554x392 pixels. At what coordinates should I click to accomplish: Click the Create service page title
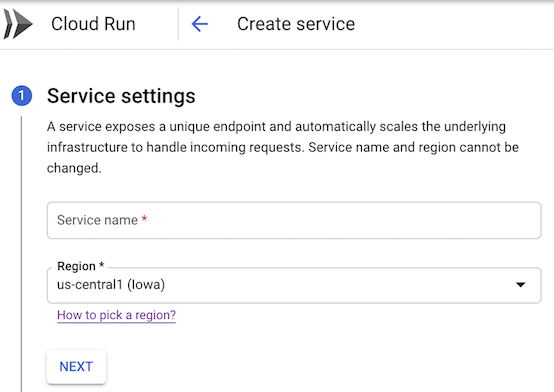(x=296, y=24)
